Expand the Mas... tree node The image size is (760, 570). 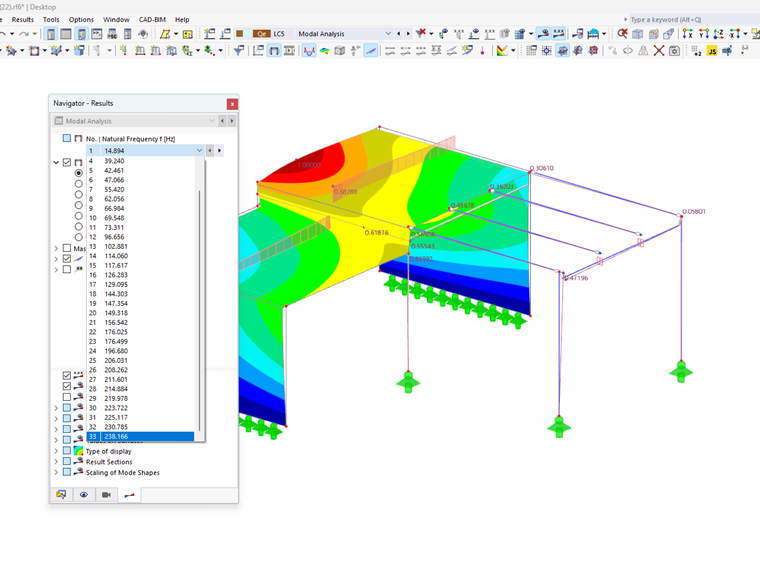56,248
